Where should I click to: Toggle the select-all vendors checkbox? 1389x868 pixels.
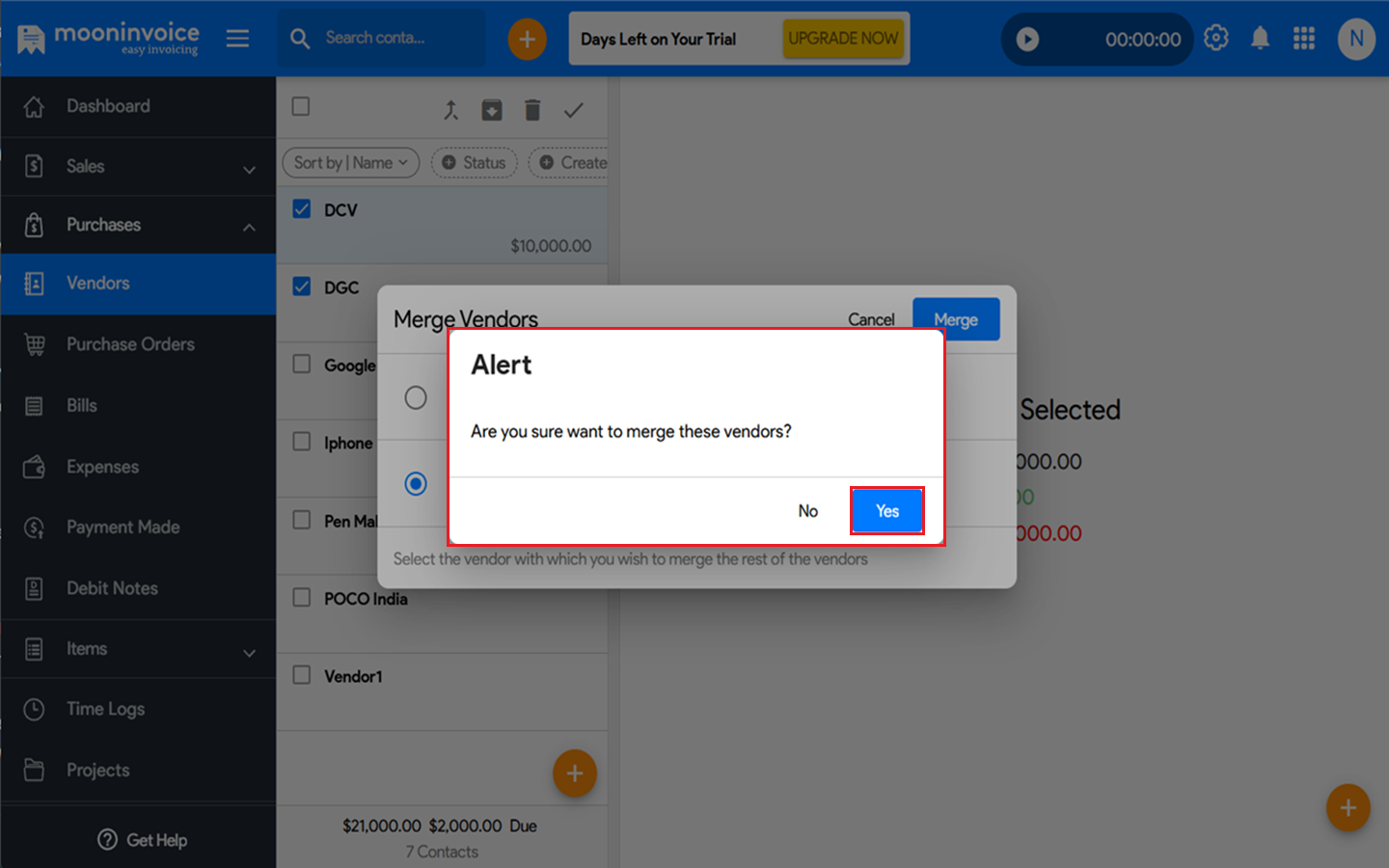pos(301,106)
